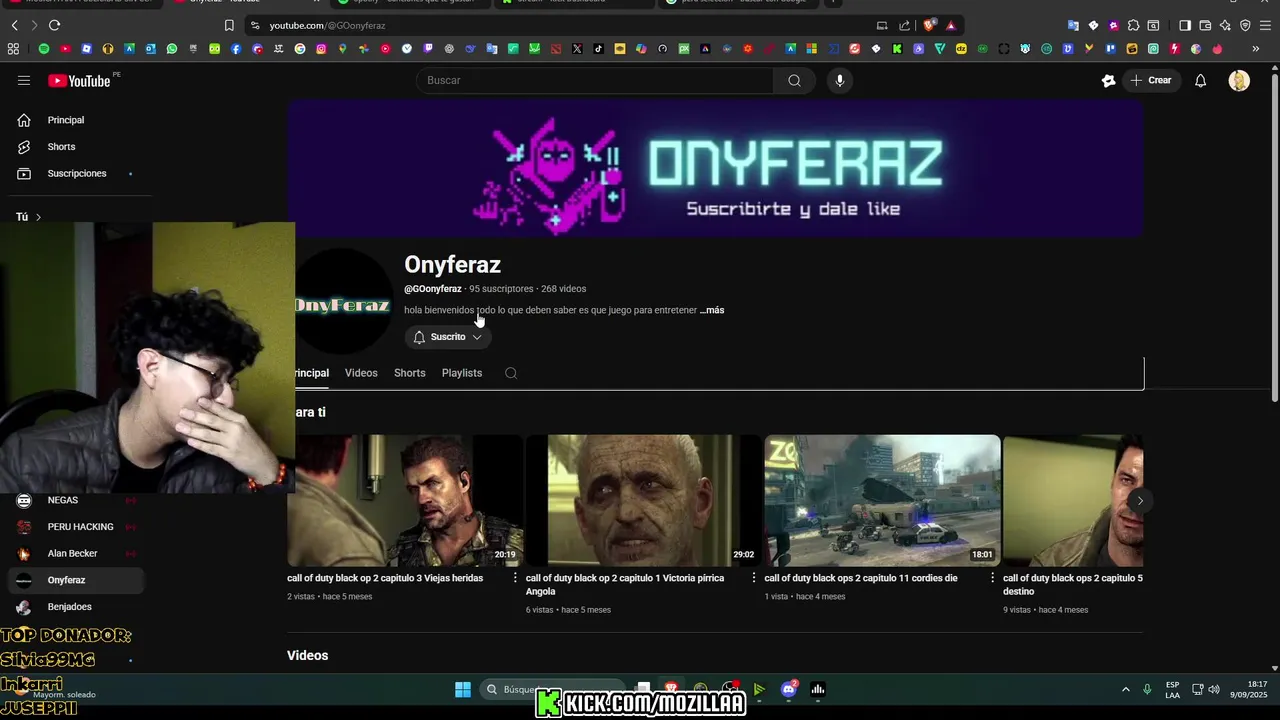1280x720 pixels.
Task: Open the Brave Rewards triangle icon
Action: [x=950, y=25]
